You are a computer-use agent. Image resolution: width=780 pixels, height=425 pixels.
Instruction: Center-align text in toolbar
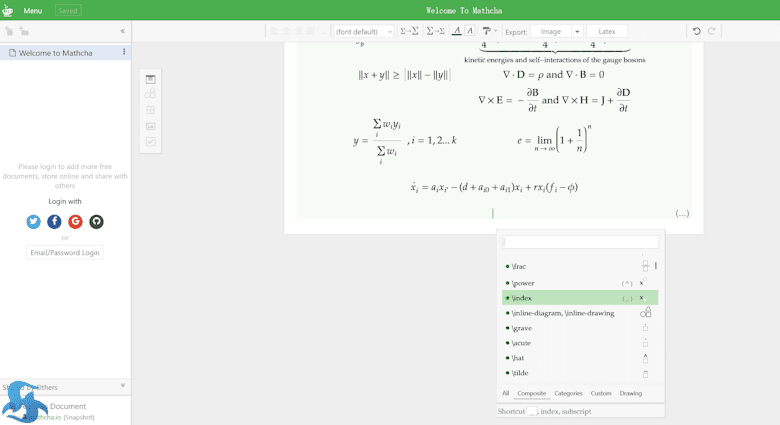click(286, 31)
